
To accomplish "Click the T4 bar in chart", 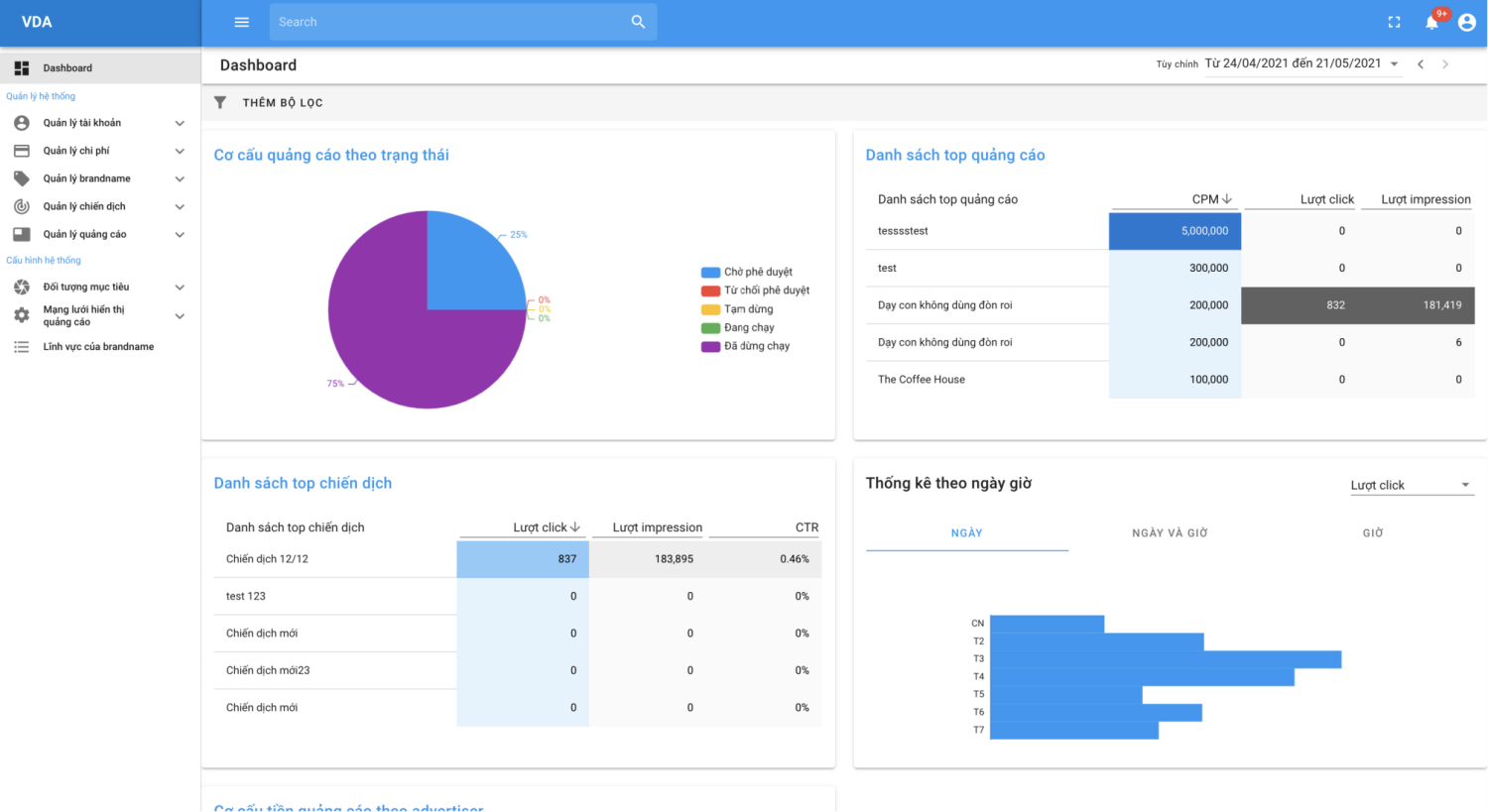I will pyautogui.click(x=1142, y=677).
